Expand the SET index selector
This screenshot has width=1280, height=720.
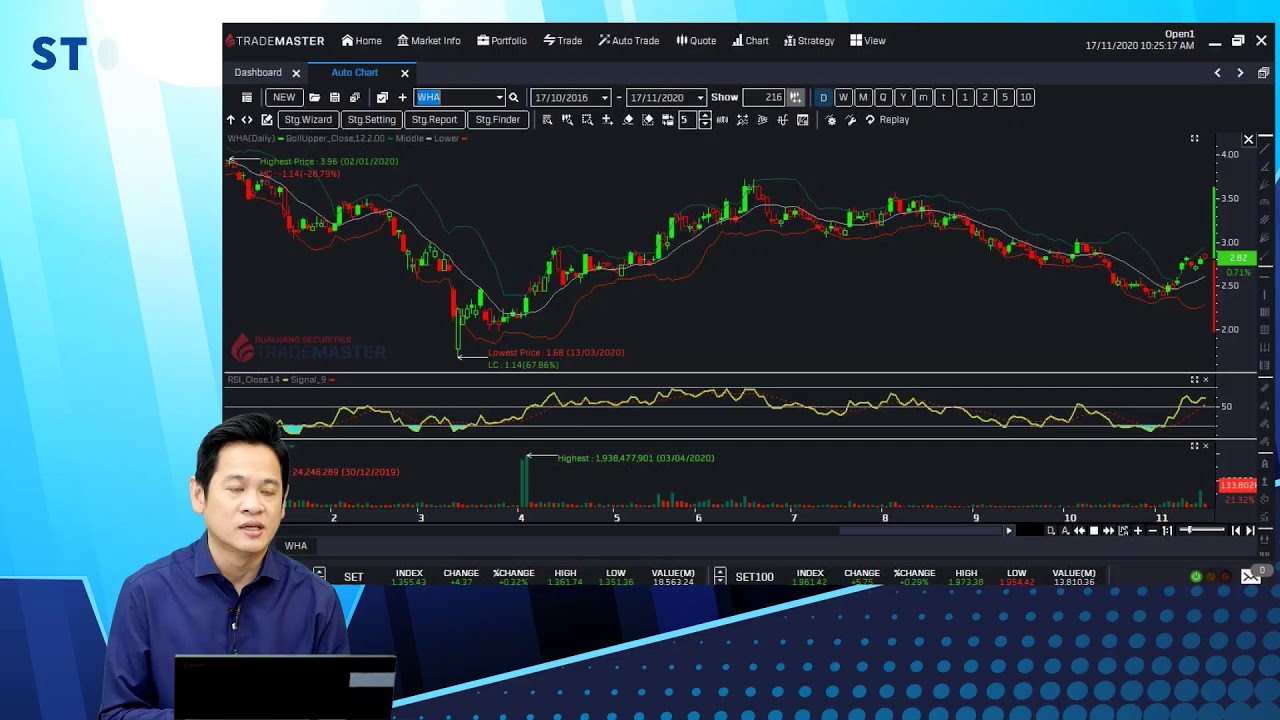[319, 575]
